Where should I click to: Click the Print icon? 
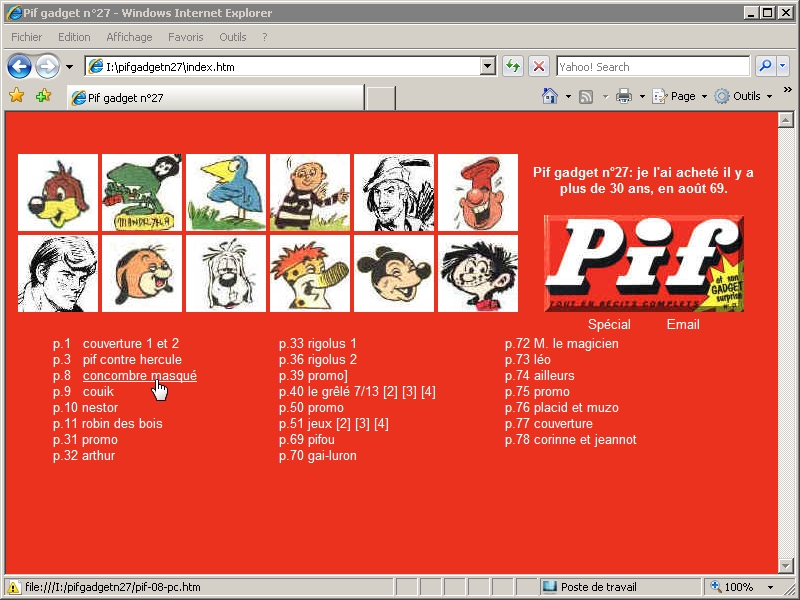tap(624, 96)
